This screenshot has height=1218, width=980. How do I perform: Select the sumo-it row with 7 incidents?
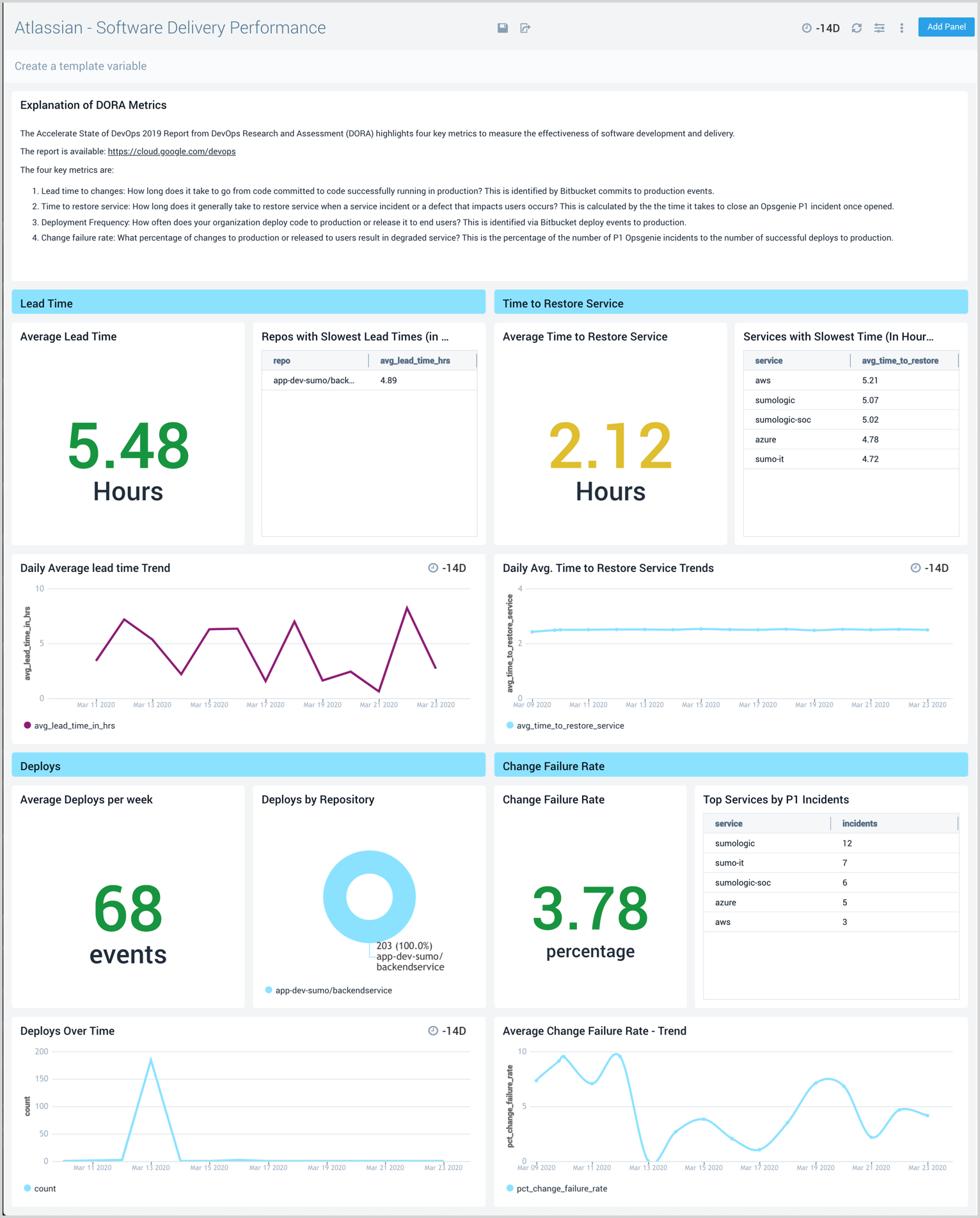tap(831, 863)
